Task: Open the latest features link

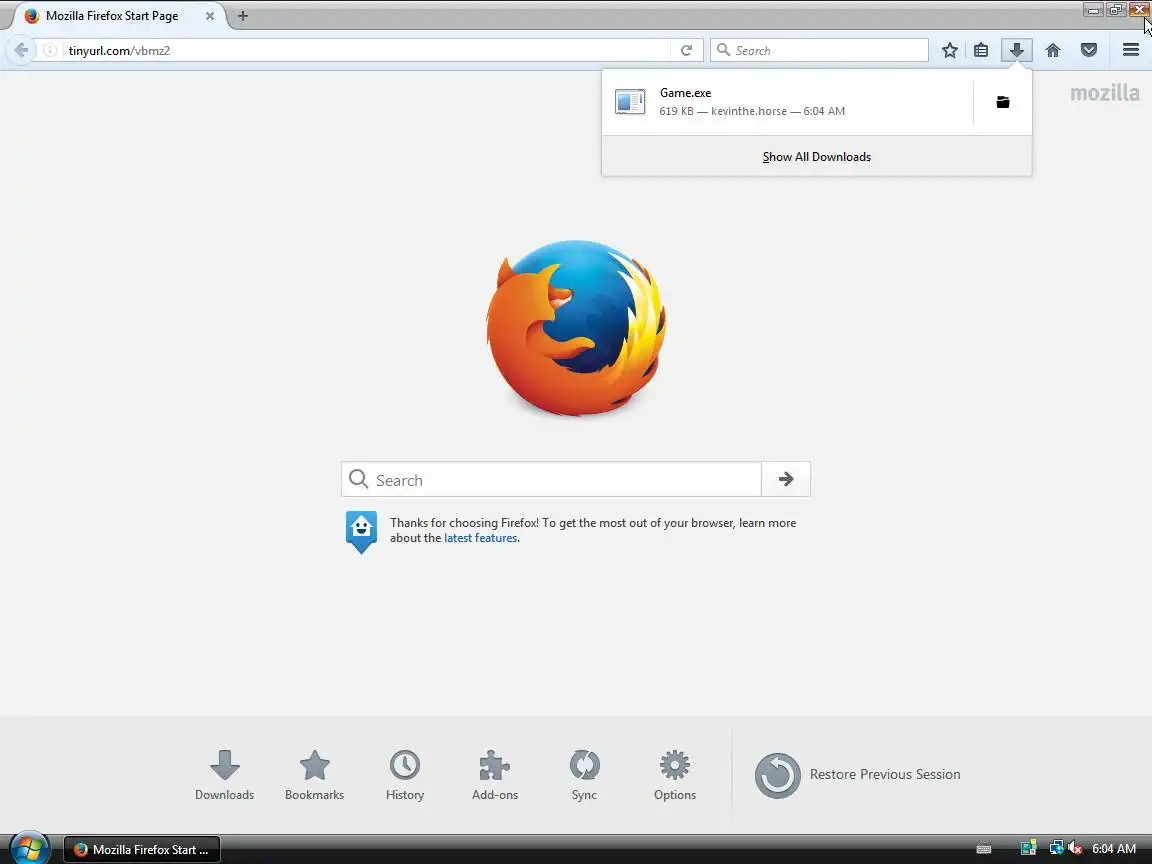Action: pyautogui.click(x=480, y=538)
